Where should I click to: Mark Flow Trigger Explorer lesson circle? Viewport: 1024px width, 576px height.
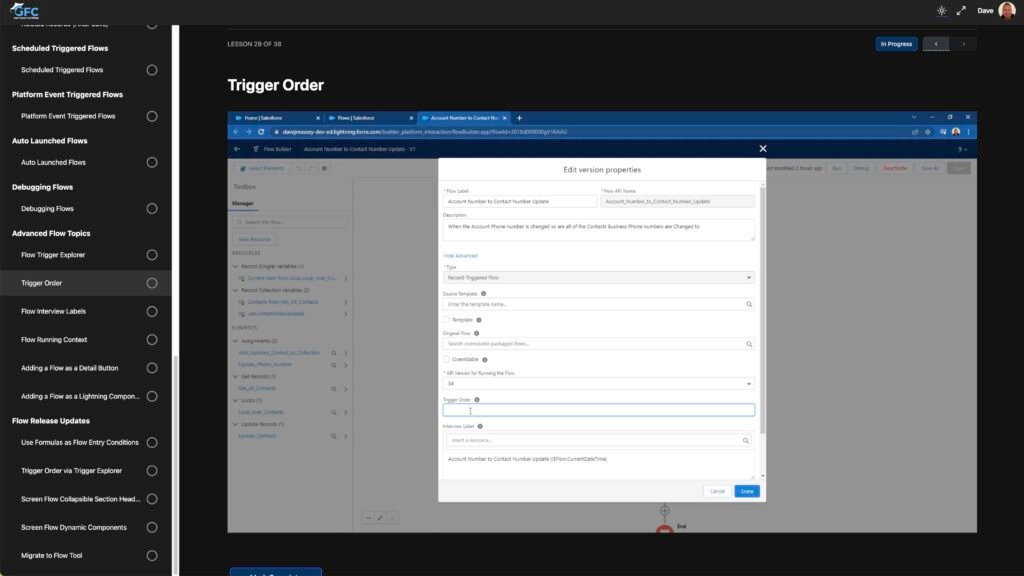[152, 255]
